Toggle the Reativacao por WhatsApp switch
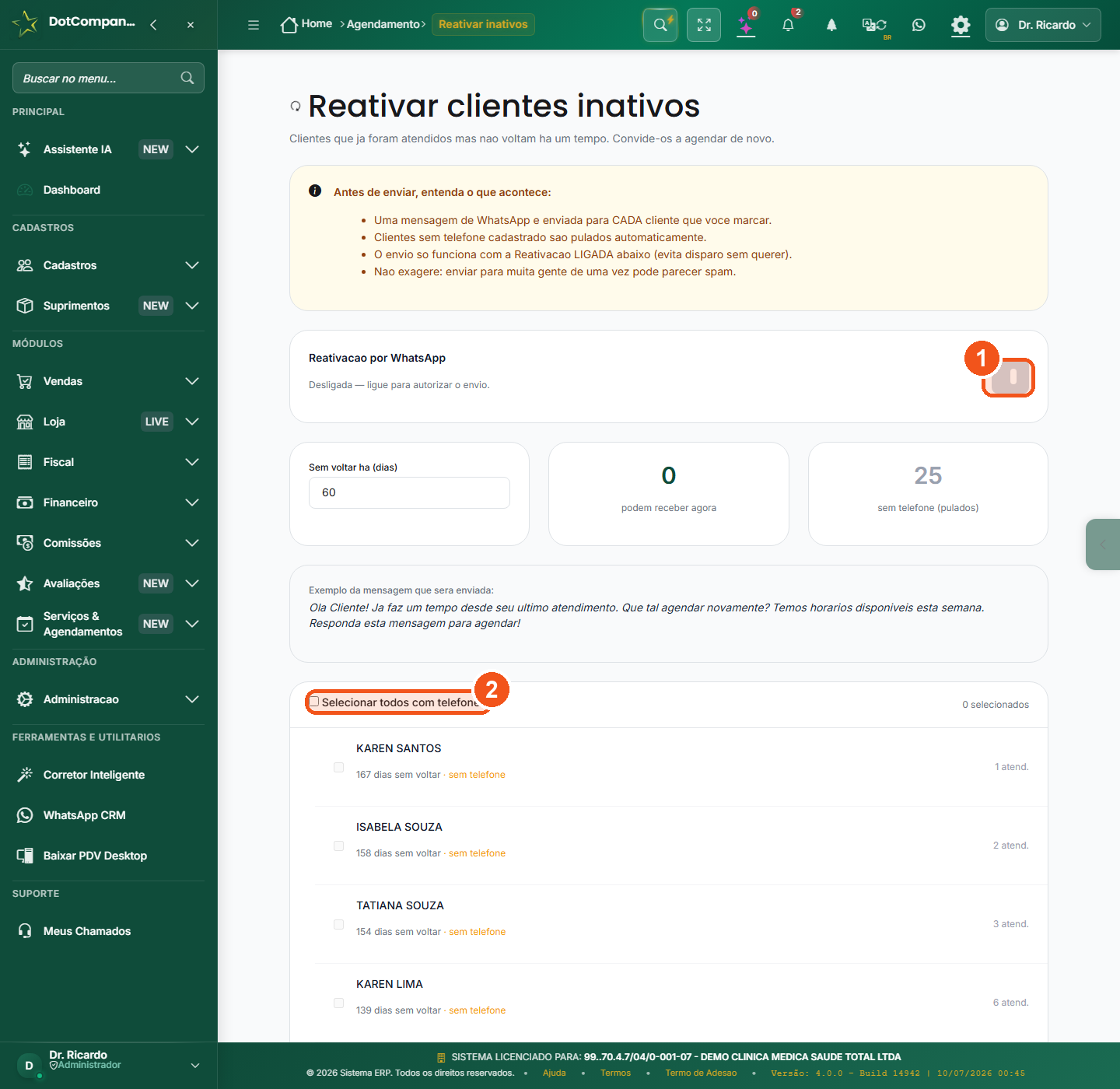Screen dimensions: 1120x1089 pos(1010,377)
